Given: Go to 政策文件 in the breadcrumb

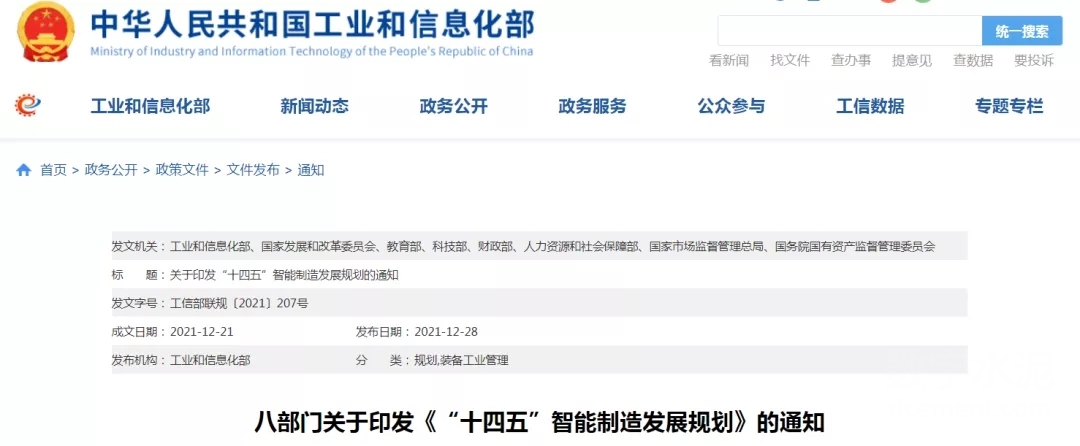Looking at the screenshot, I should click(182, 170).
